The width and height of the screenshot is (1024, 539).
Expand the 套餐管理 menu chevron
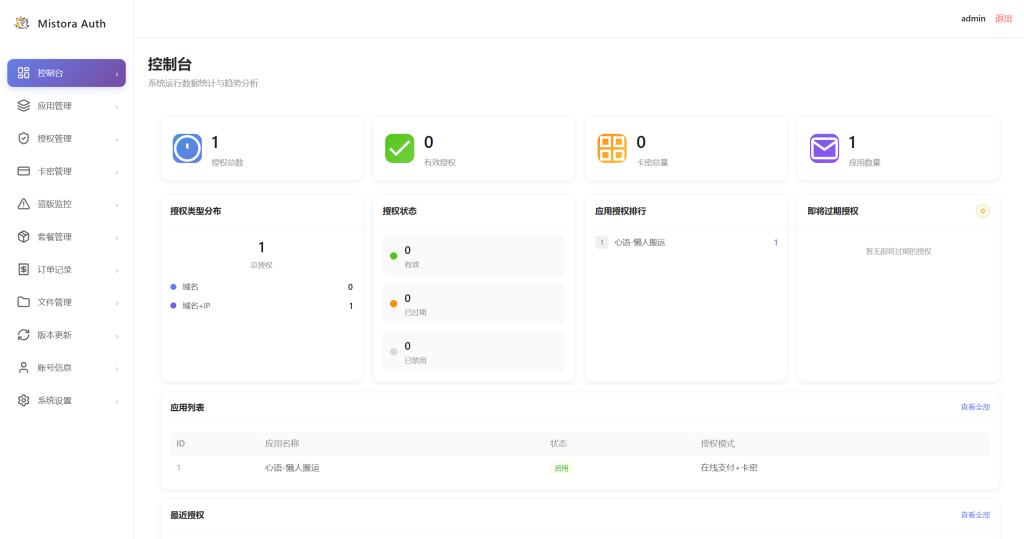(x=117, y=237)
